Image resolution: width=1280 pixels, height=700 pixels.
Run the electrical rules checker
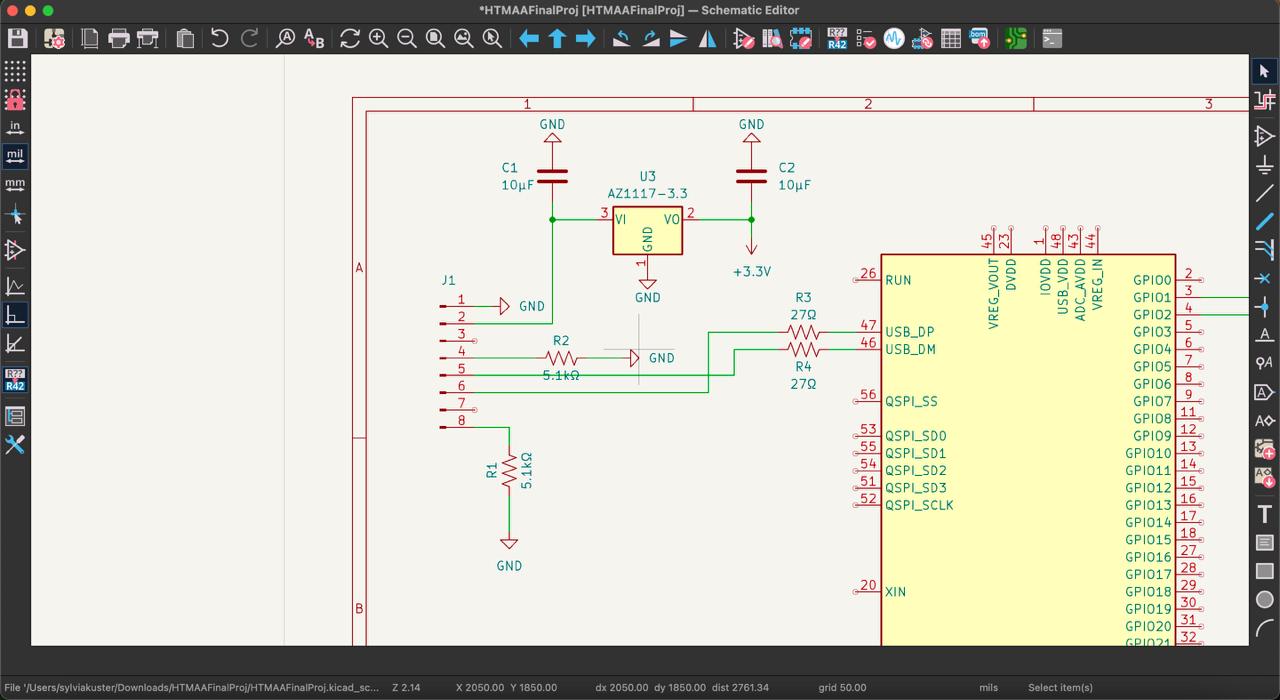pyautogui.click(x=866, y=39)
